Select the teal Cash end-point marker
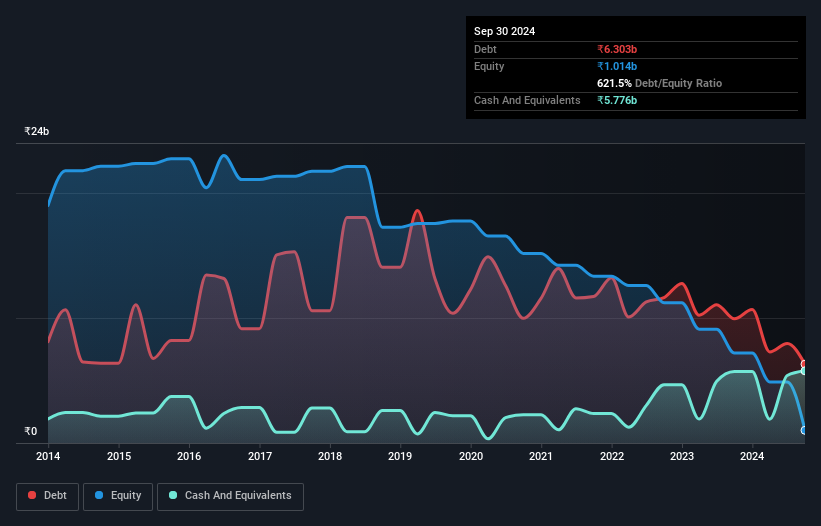 pos(804,371)
